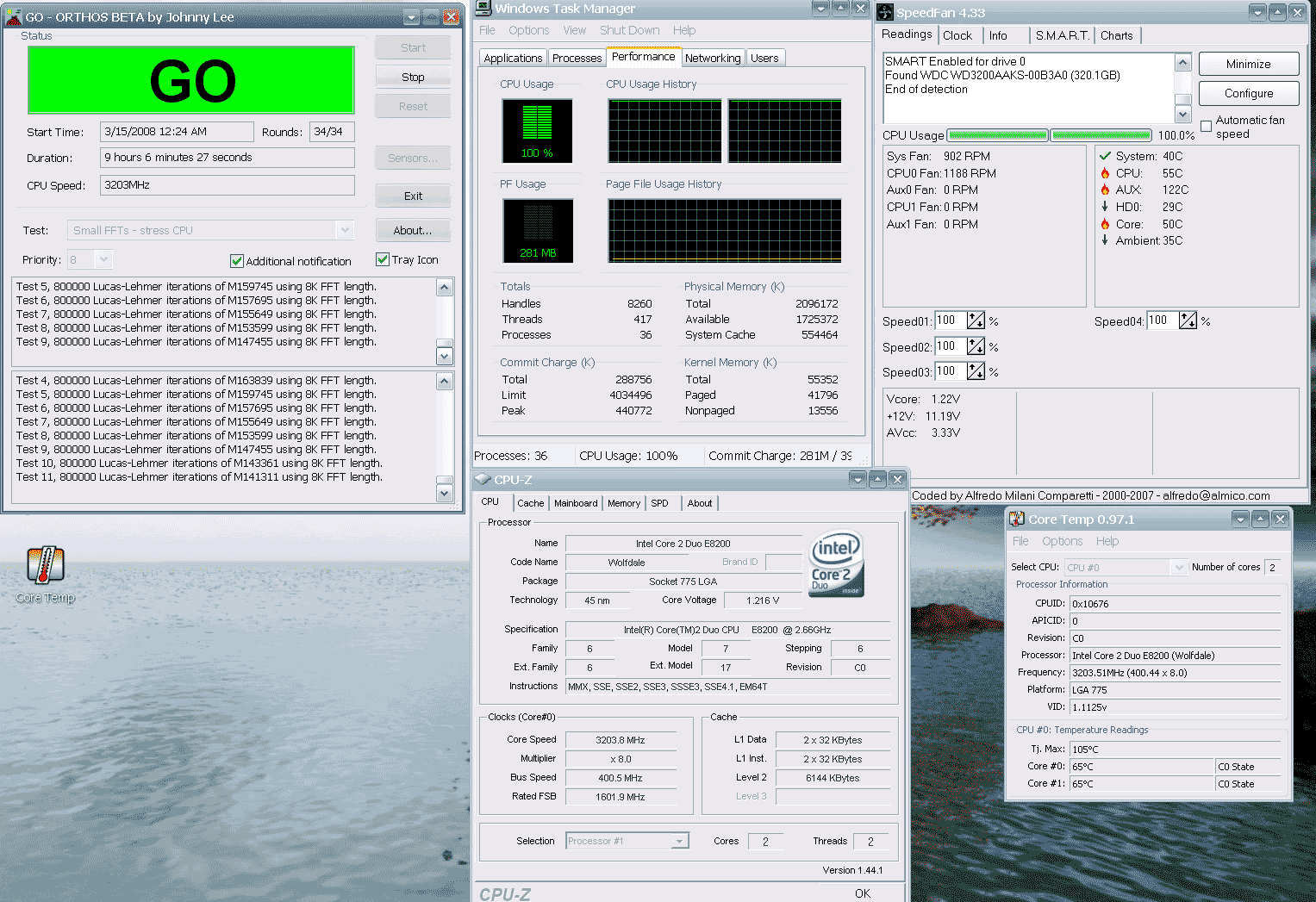Enable Automatic fan speed in SpeedFan
Viewport: 1316px width, 902px height.
pyautogui.click(x=1206, y=127)
